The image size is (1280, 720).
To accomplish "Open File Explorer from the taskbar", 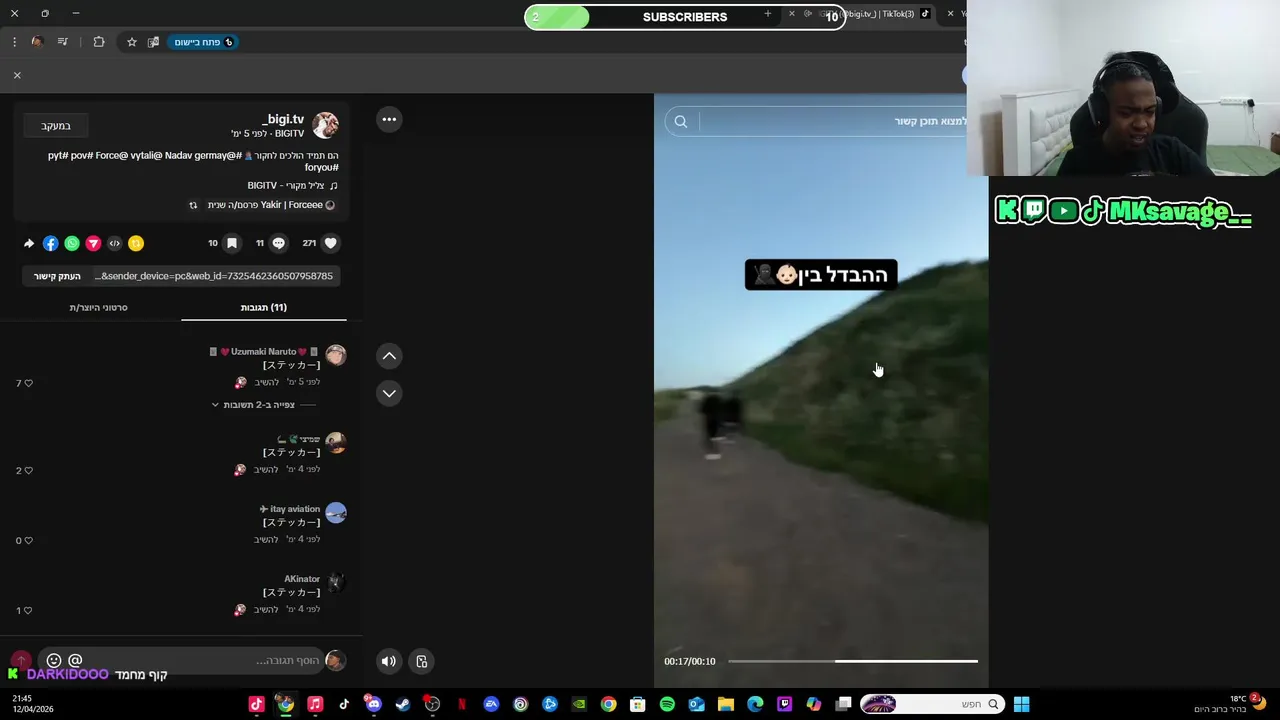I will coord(726,704).
